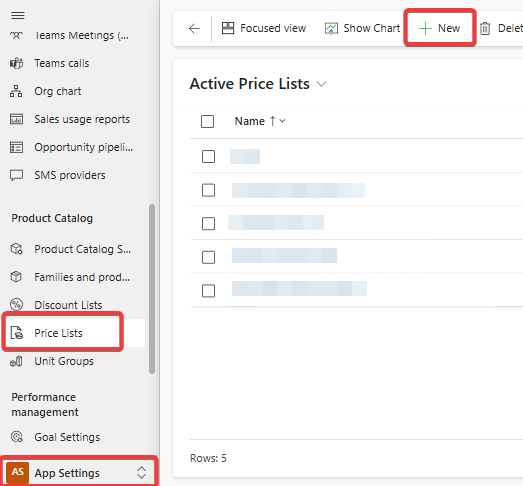Go to Discount Lists
The image size is (523, 486).
68,305
